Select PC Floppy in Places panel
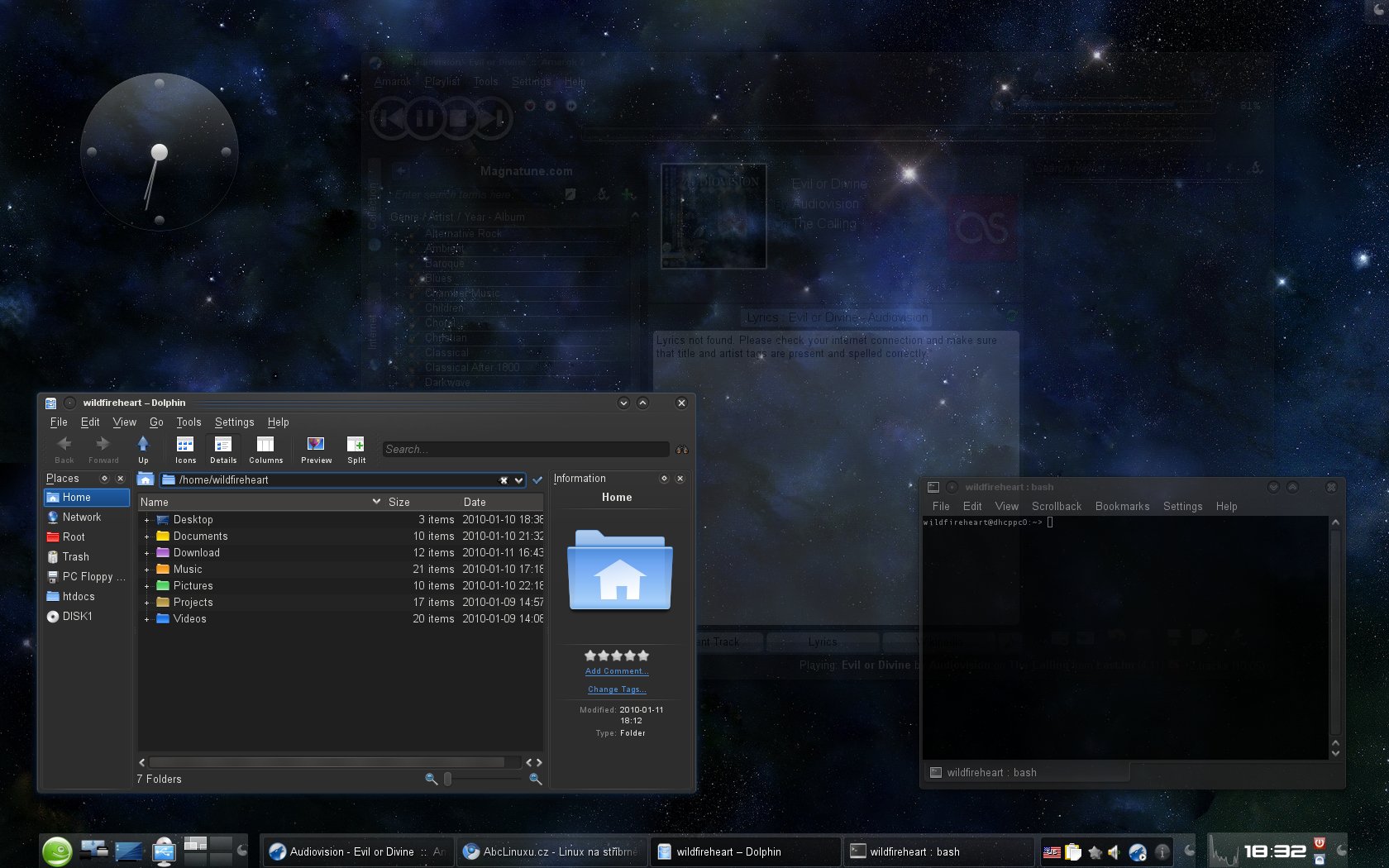Screen dimensions: 1389x868 coord(87,577)
